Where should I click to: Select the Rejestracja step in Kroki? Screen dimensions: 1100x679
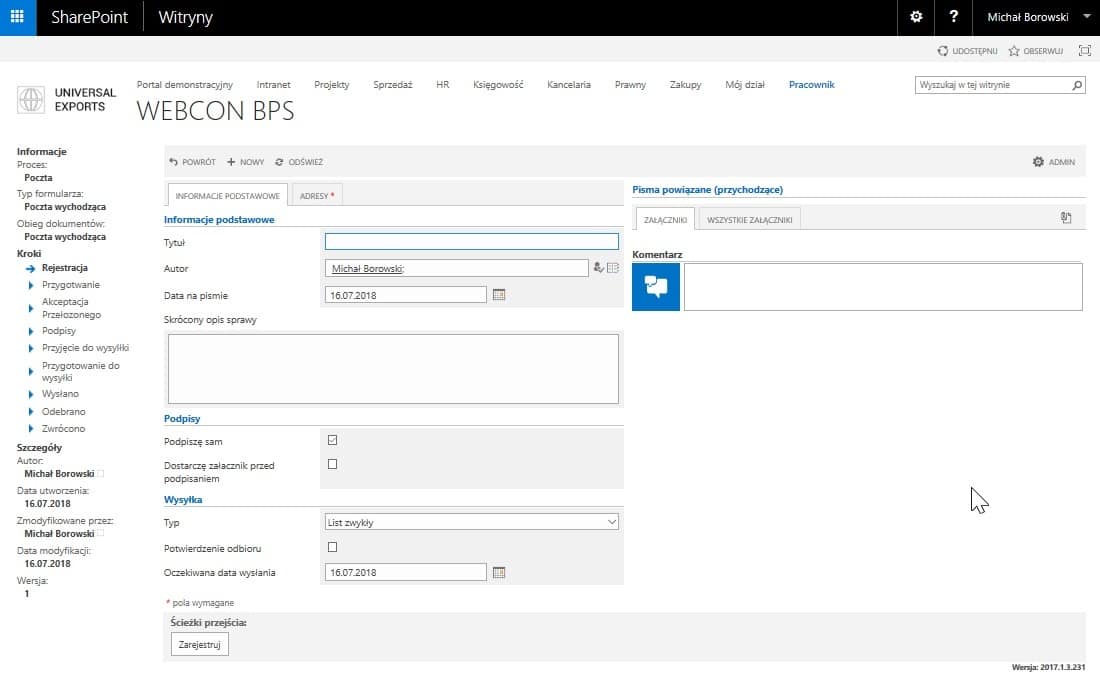tap(65, 268)
